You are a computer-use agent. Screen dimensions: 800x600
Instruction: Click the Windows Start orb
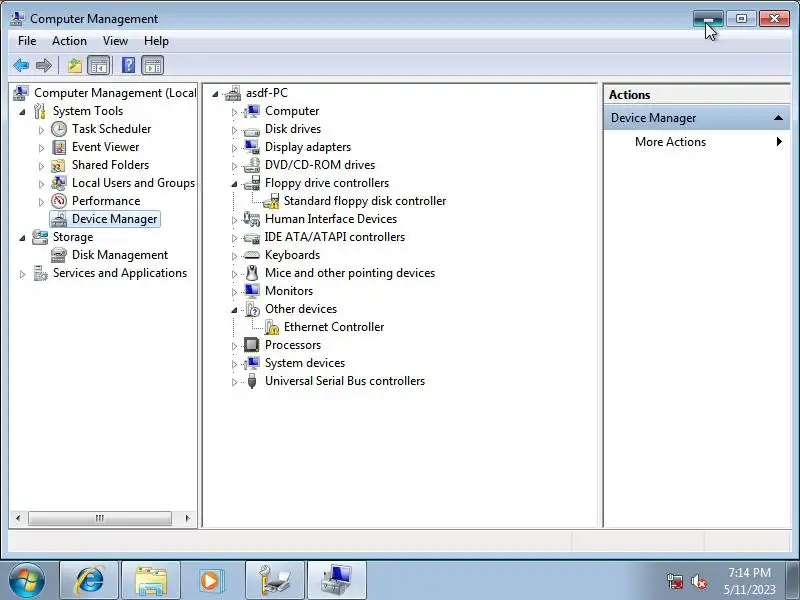point(26,581)
